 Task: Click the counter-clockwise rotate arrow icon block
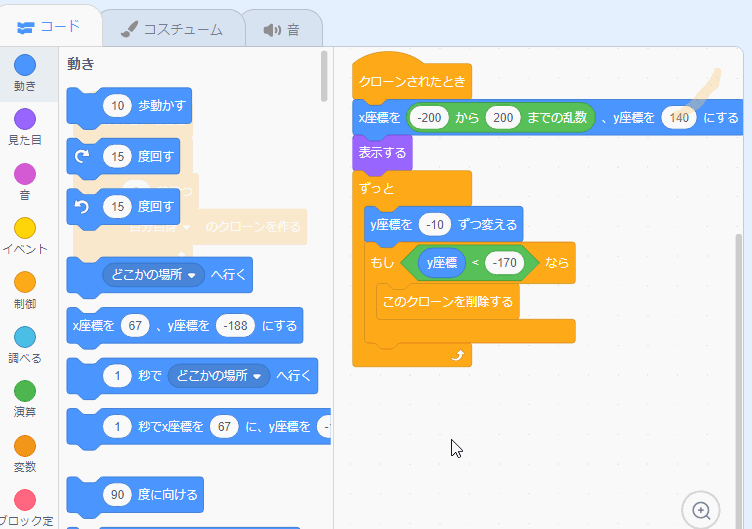click(82, 207)
